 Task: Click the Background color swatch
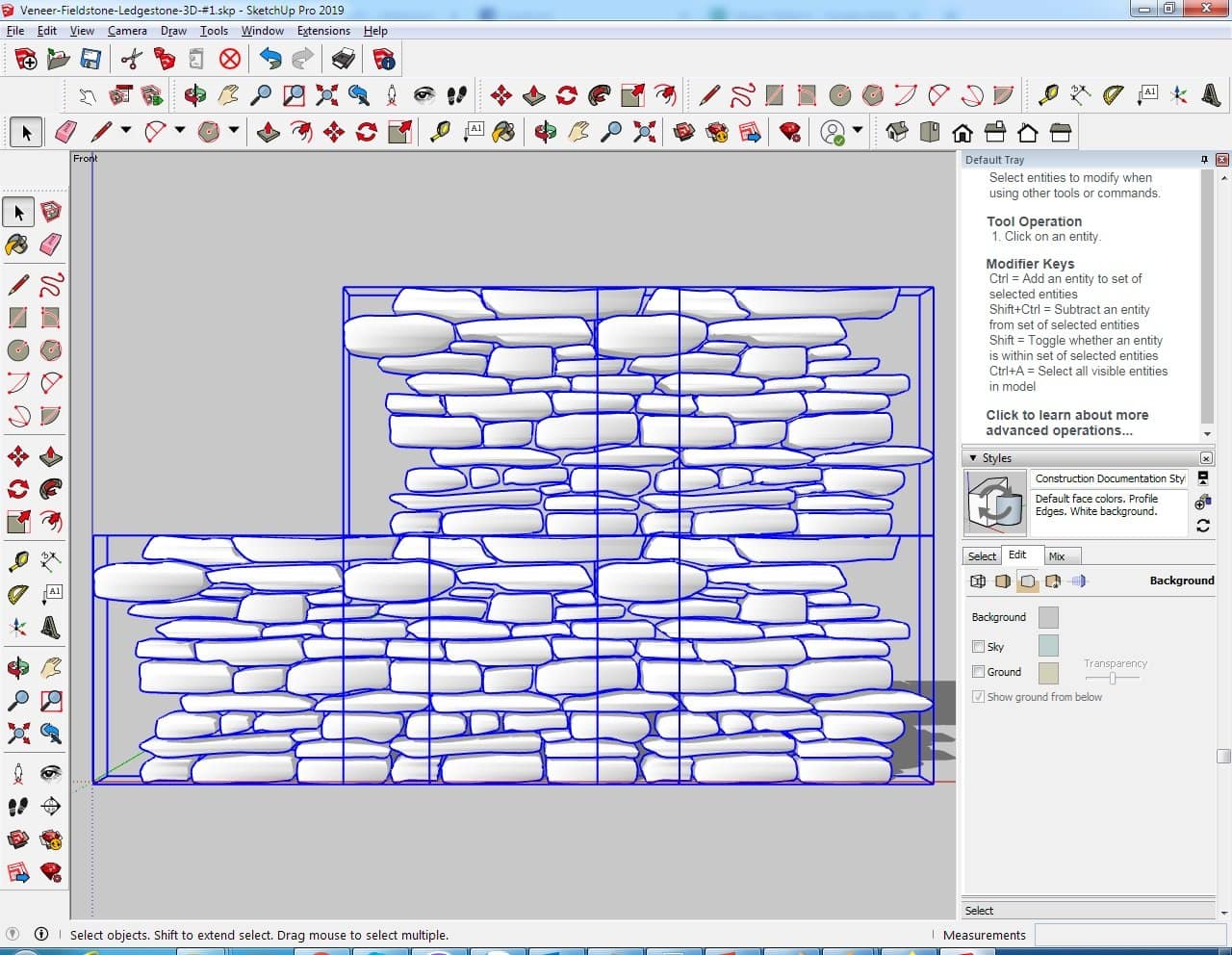tap(1048, 617)
